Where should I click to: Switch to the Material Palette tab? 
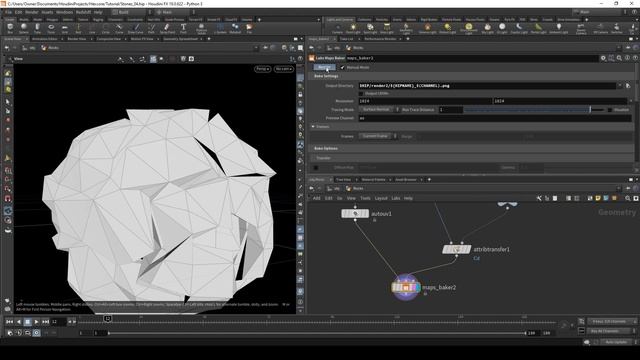coord(373,180)
